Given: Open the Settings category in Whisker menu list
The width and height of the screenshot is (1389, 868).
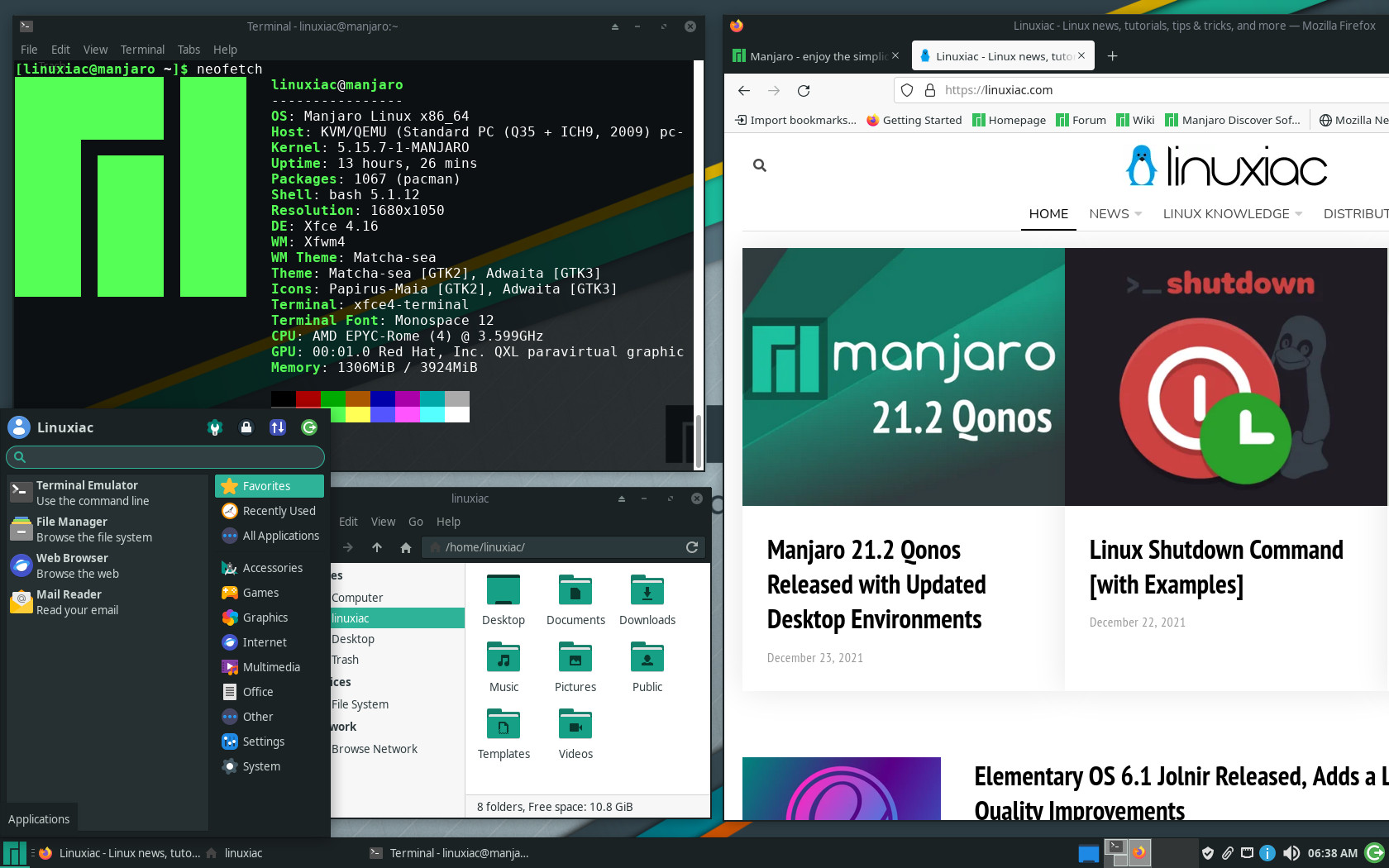Looking at the screenshot, I should click(270, 742).
